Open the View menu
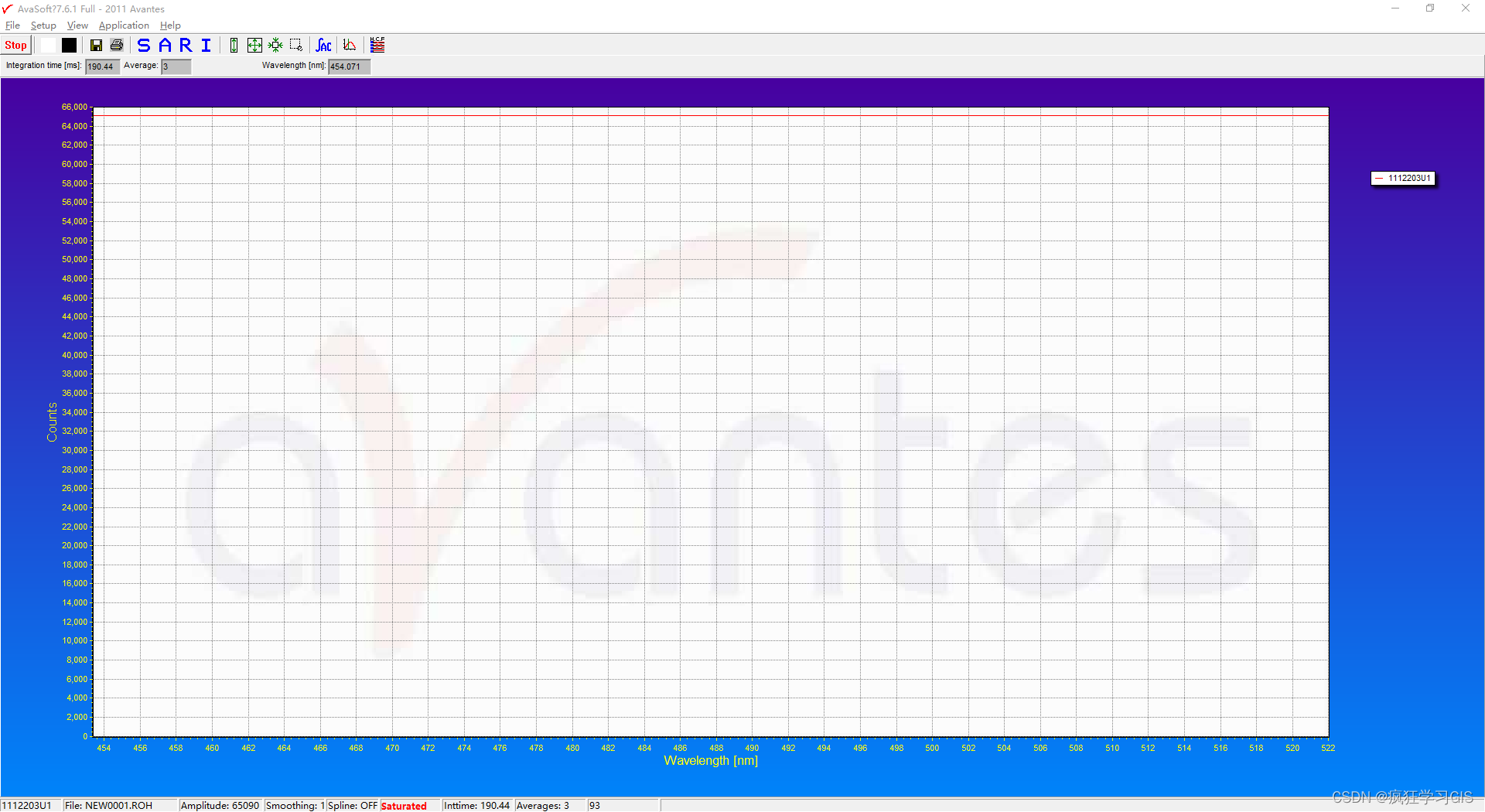Screen dimensions: 1485x812 pyautogui.click(x=77, y=26)
